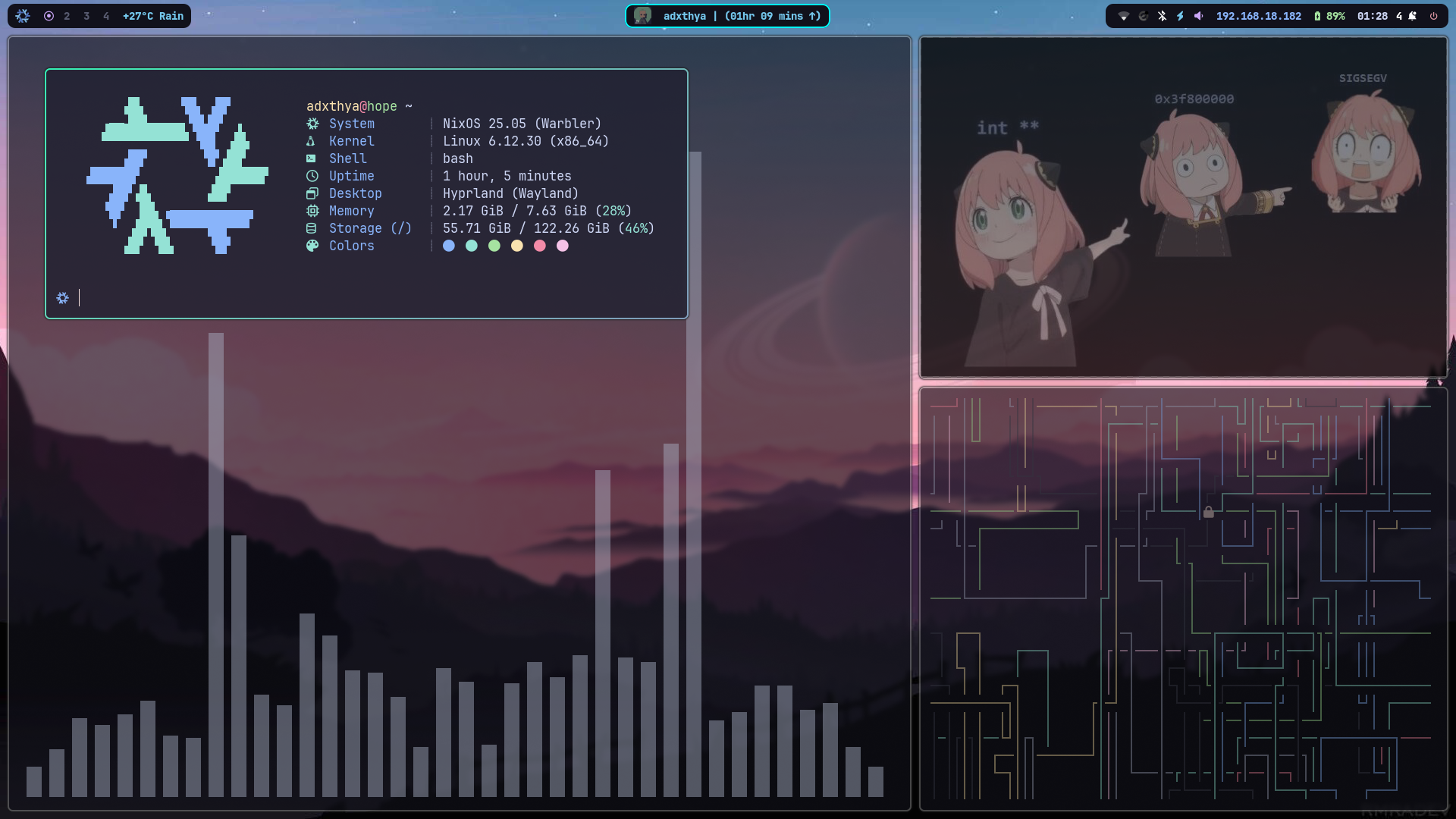Click the System row NixOS icon
The width and height of the screenshot is (1456, 819).
[x=312, y=124]
